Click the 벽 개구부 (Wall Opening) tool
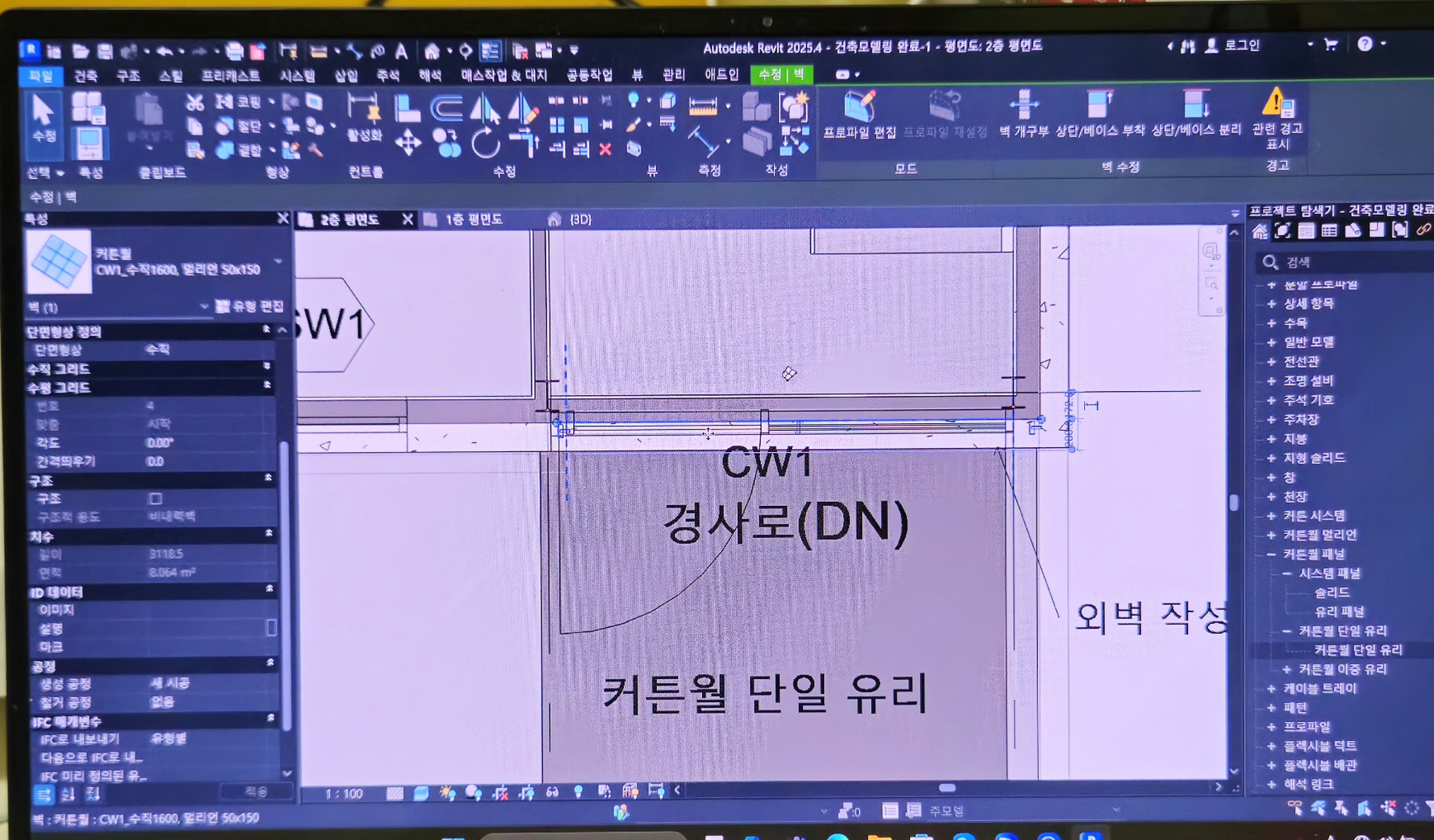This screenshot has width=1434, height=840. pyautogui.click(x=1023, y=108)
